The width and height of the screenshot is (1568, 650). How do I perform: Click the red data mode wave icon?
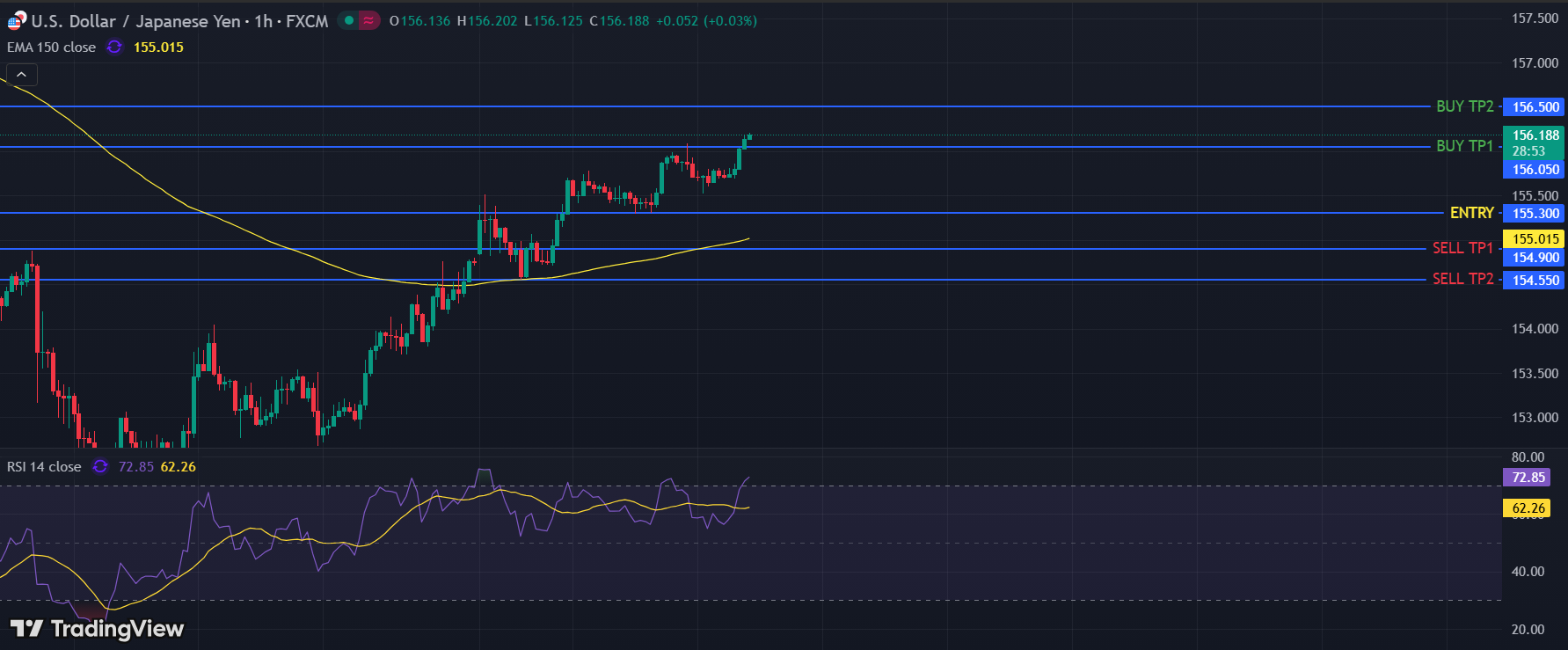point(368,20)
